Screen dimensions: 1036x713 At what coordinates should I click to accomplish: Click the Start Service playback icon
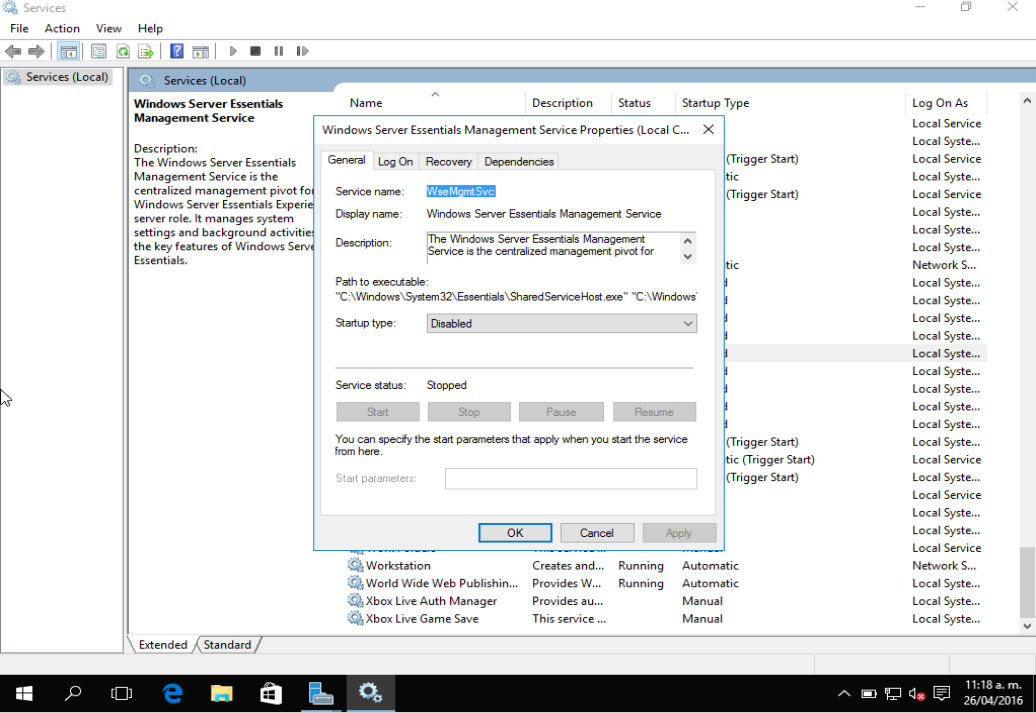233,51
